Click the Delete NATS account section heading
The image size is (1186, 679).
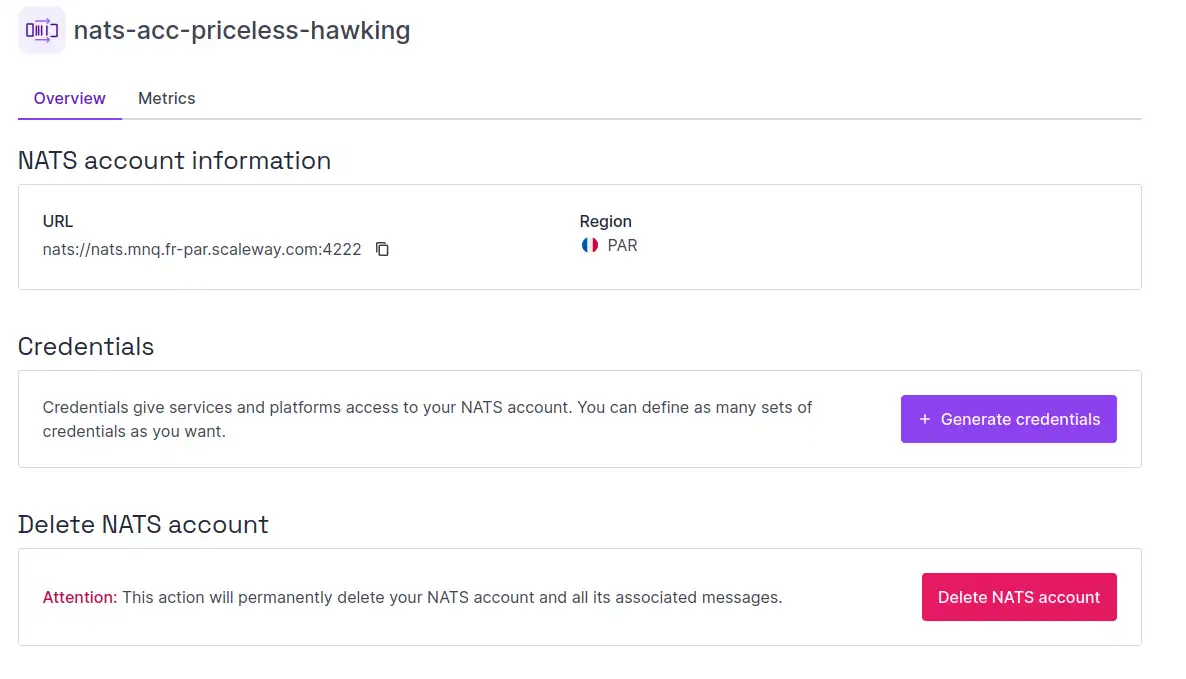click(143, 524)
